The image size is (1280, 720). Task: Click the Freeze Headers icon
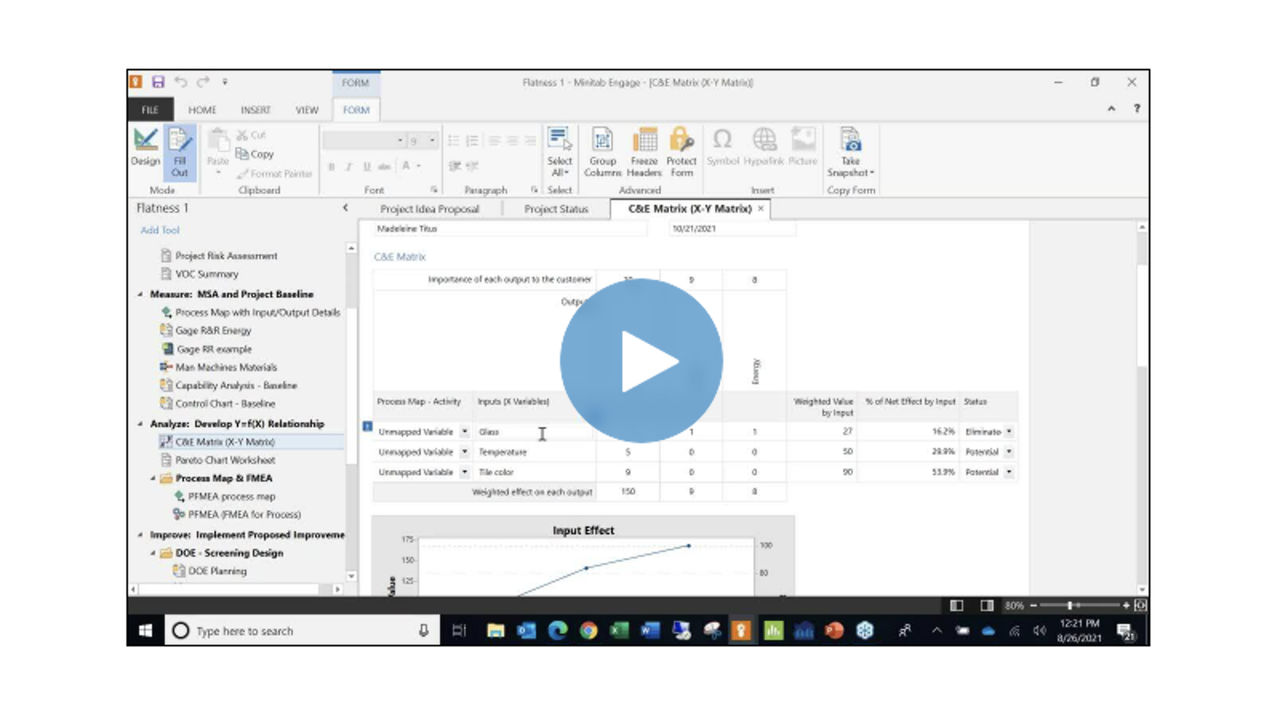644,150
